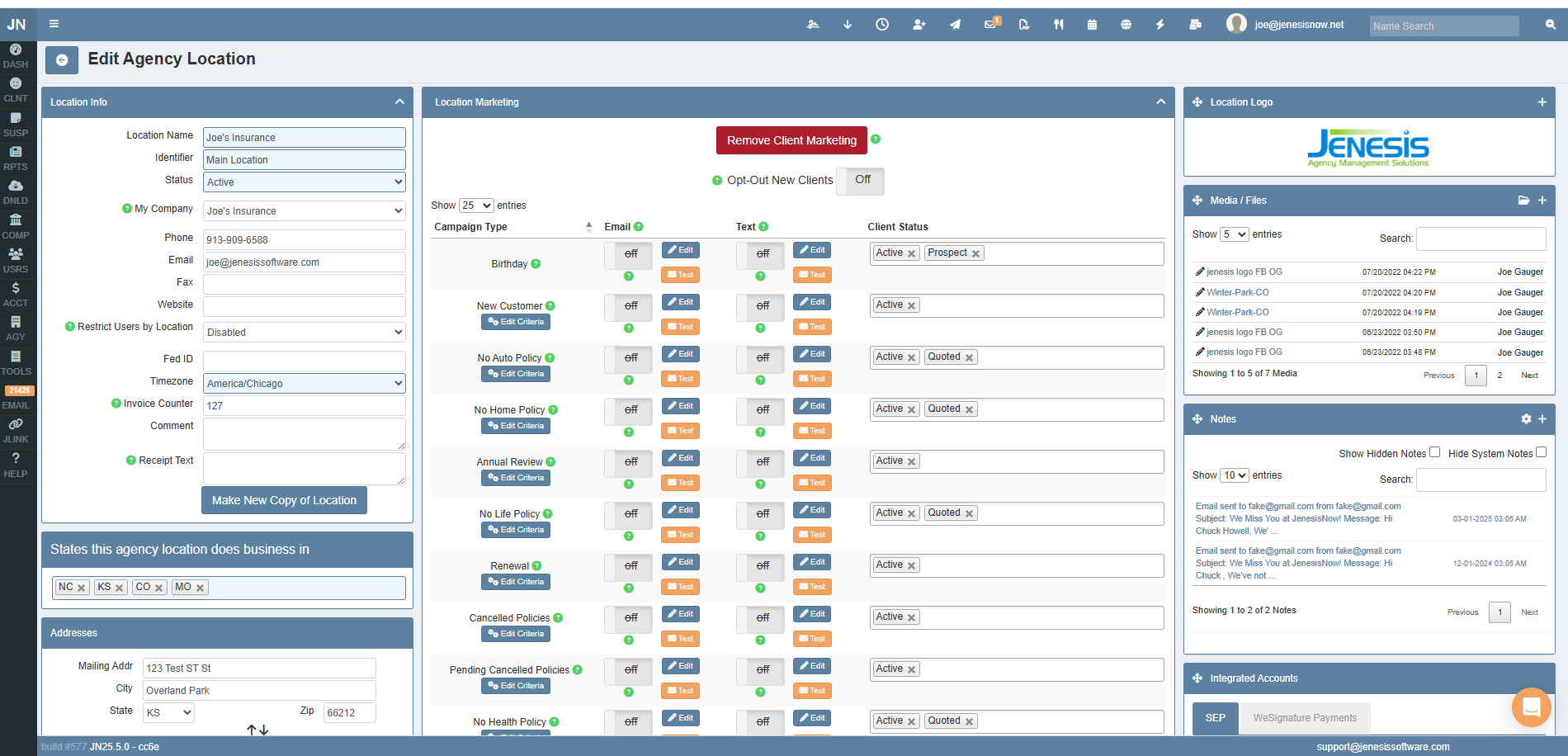Viewport: 1568px width, 756px height.
Task: Collapse the Location Info panel
Action: coord(399,102)
